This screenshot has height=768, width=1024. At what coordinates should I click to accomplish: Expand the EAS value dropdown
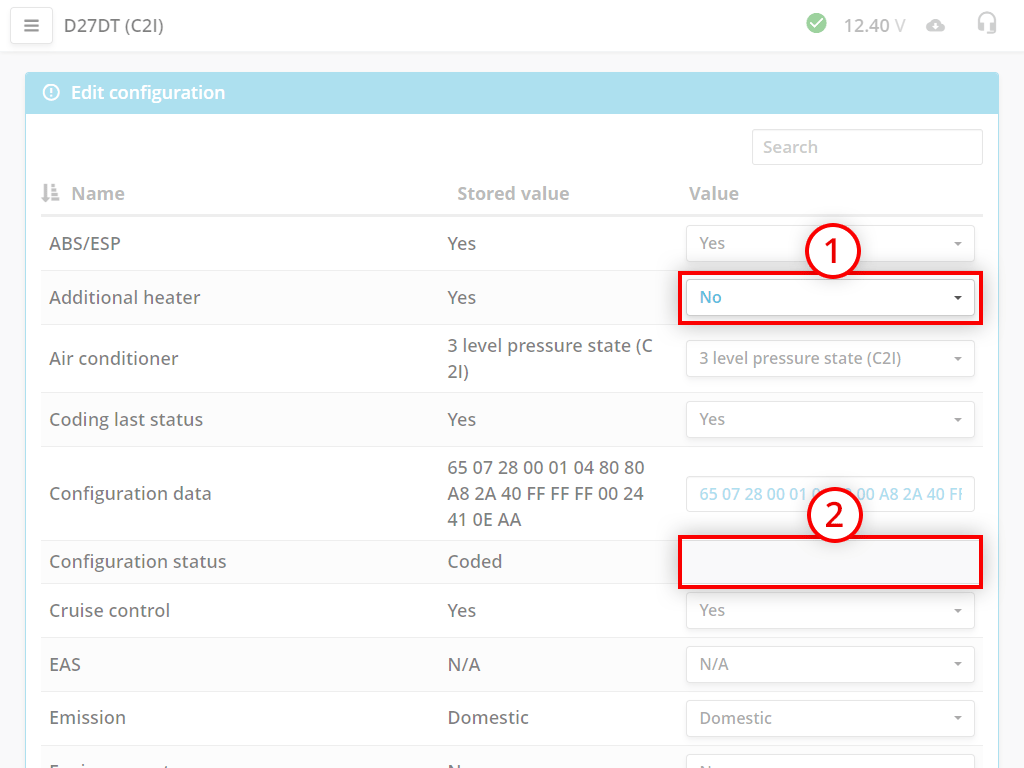tap(829, 665)
